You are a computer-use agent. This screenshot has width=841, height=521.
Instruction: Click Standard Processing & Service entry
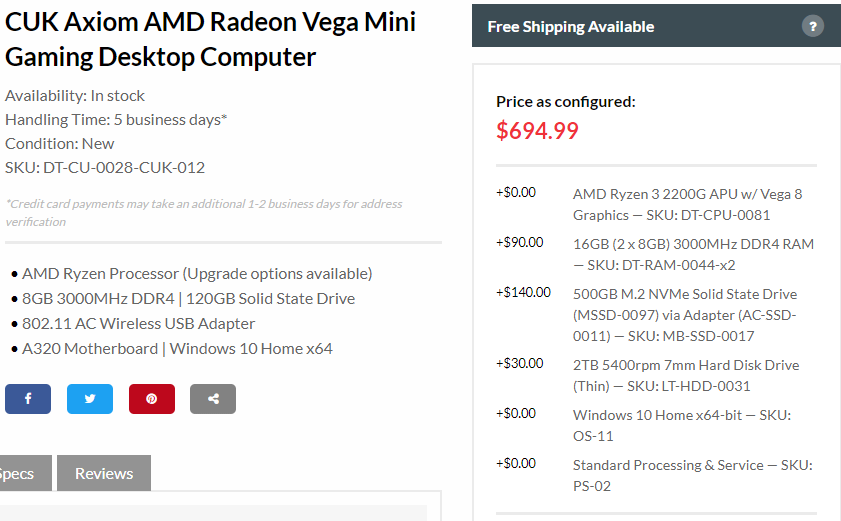coord(692,475)
